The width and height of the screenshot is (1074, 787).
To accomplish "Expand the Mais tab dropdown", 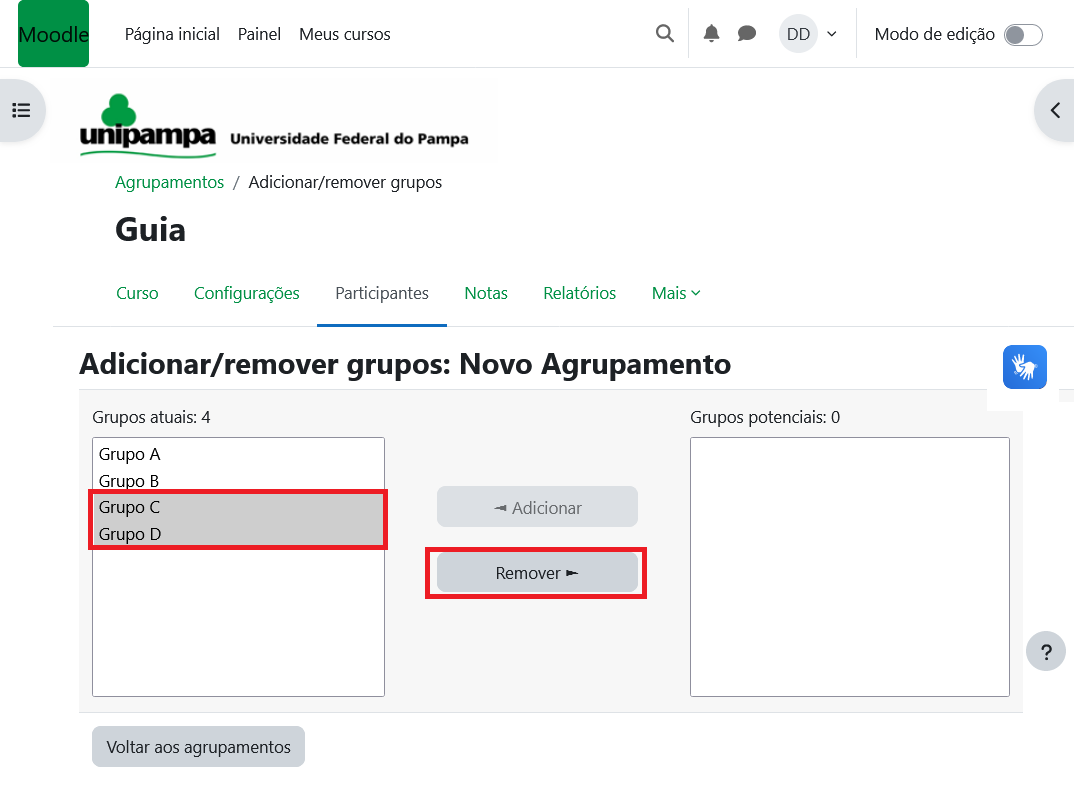I will point(676,293).
